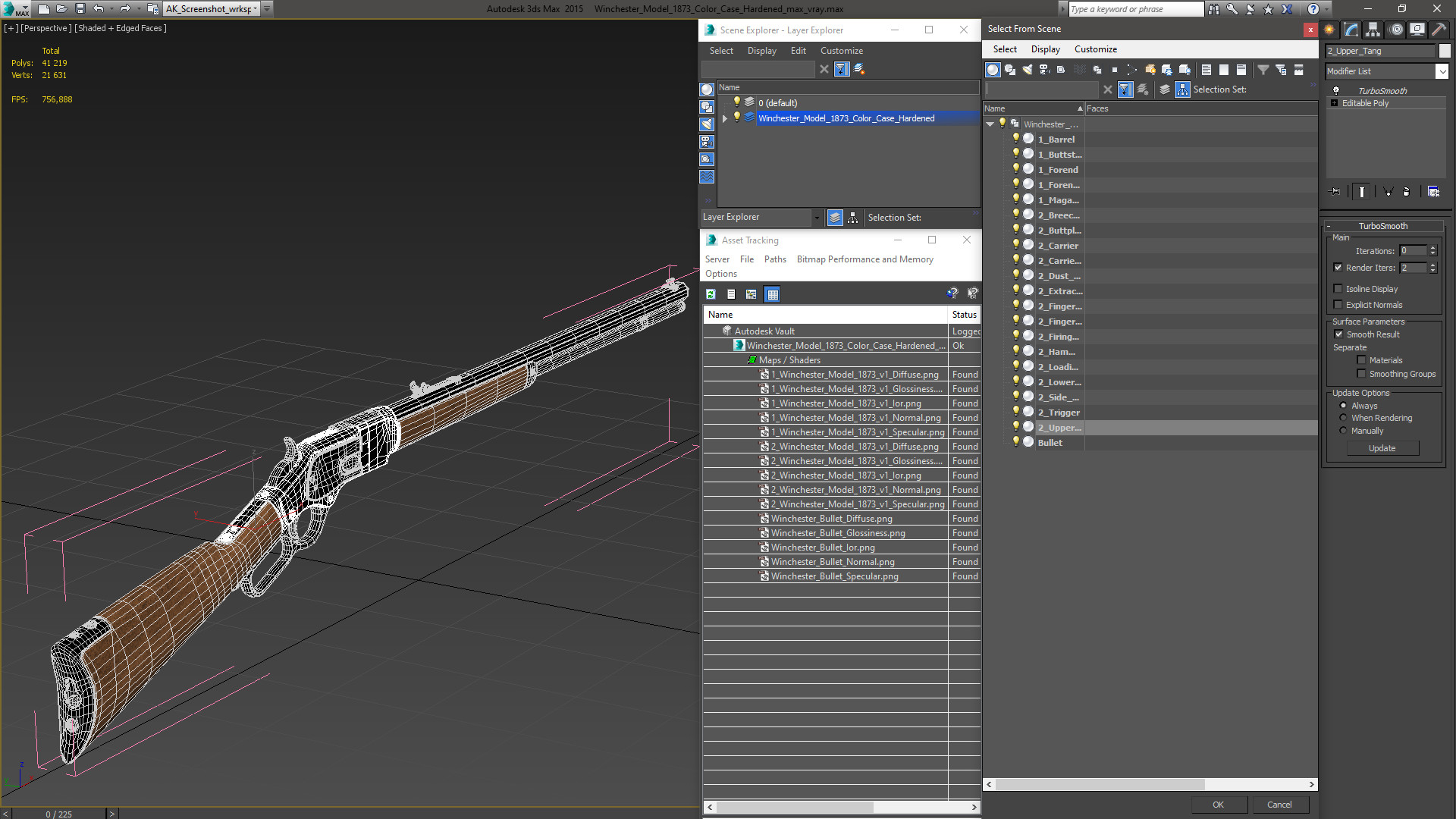The image size is (1456, 819).
Task: Switch Asset Tracking to table view icon
Action: 772,294
